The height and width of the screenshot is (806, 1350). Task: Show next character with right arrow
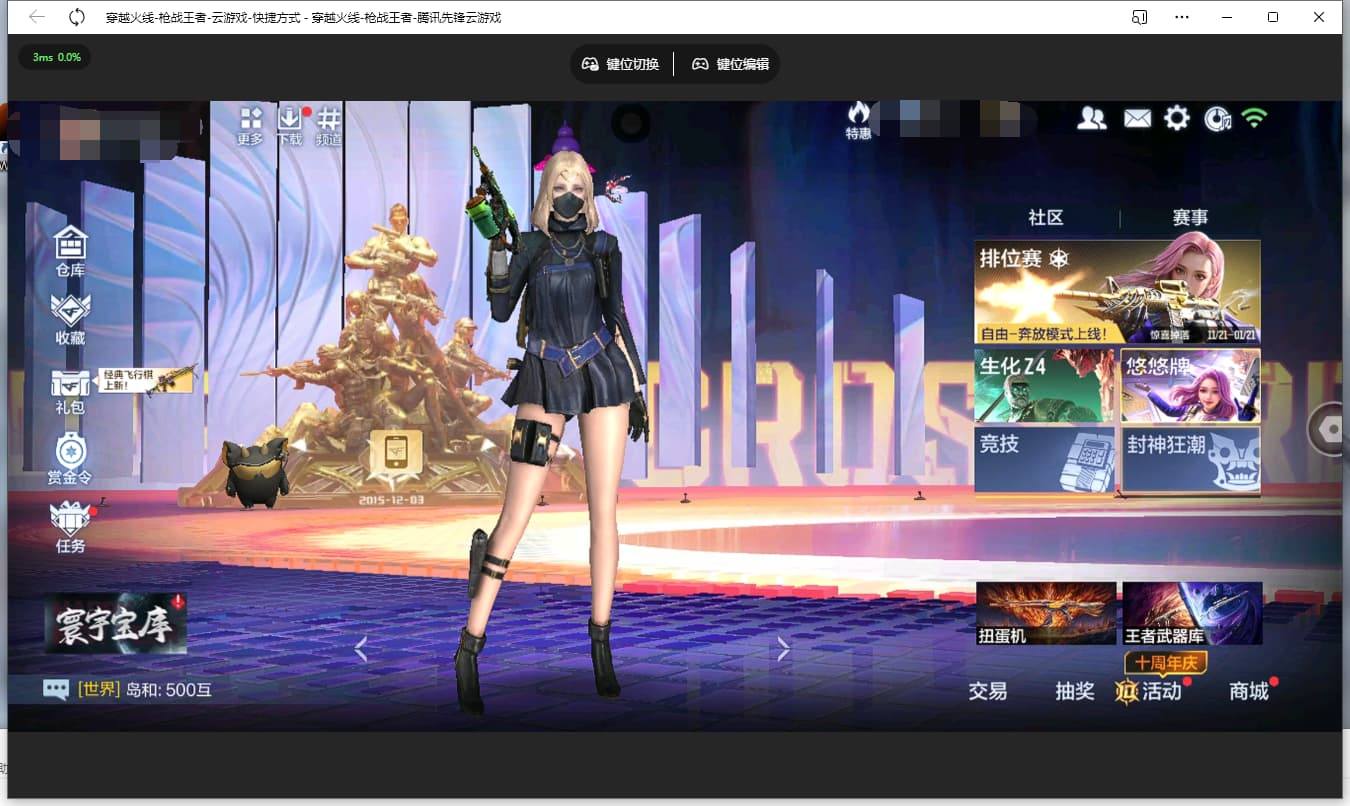pyautogui.click(x=783, y=650)
